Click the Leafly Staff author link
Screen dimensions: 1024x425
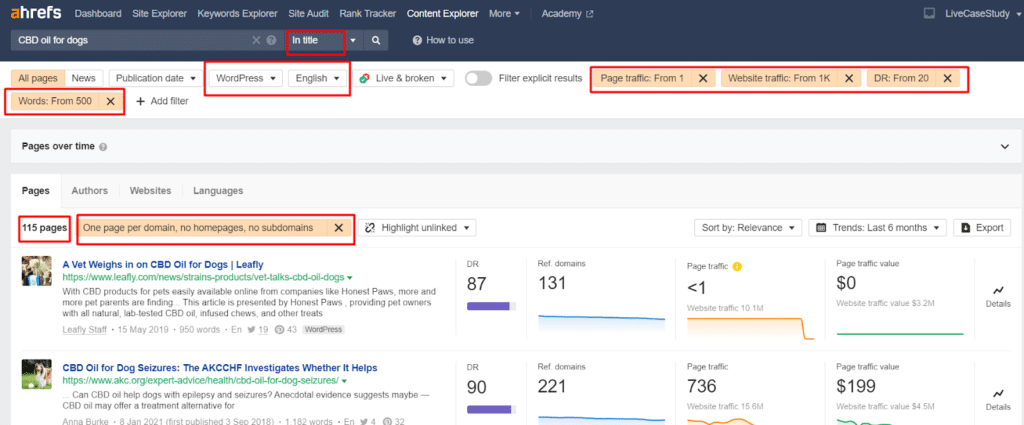[x=84, y=330]
